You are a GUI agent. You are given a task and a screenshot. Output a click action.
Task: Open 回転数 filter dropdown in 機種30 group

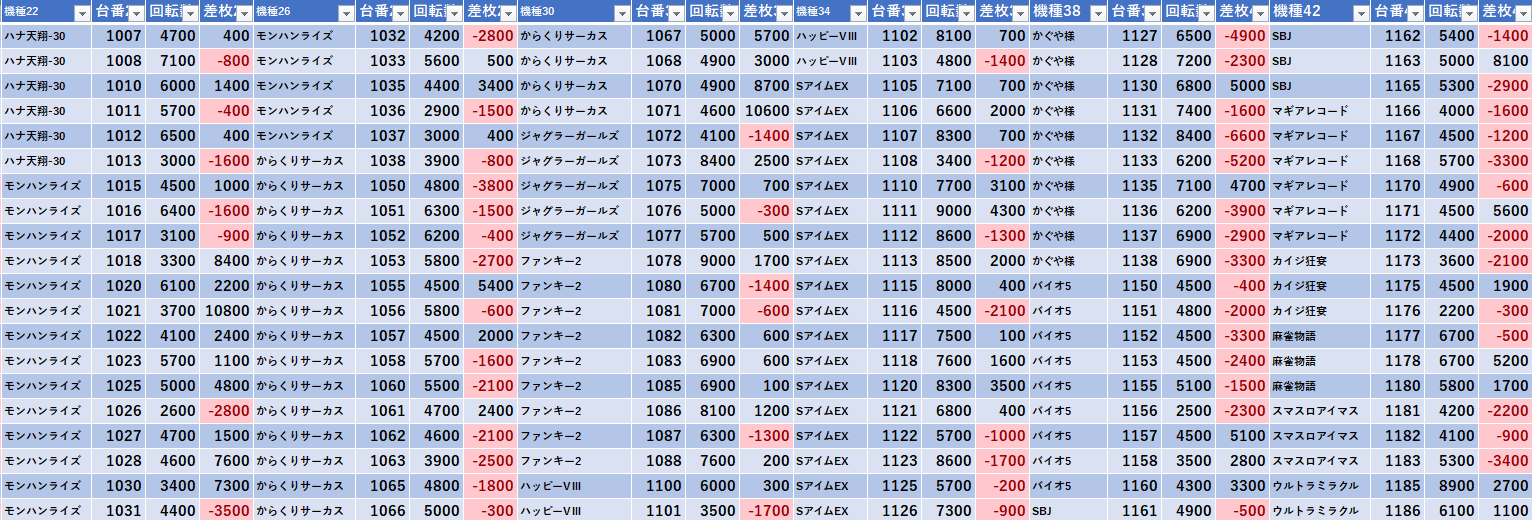729,13
